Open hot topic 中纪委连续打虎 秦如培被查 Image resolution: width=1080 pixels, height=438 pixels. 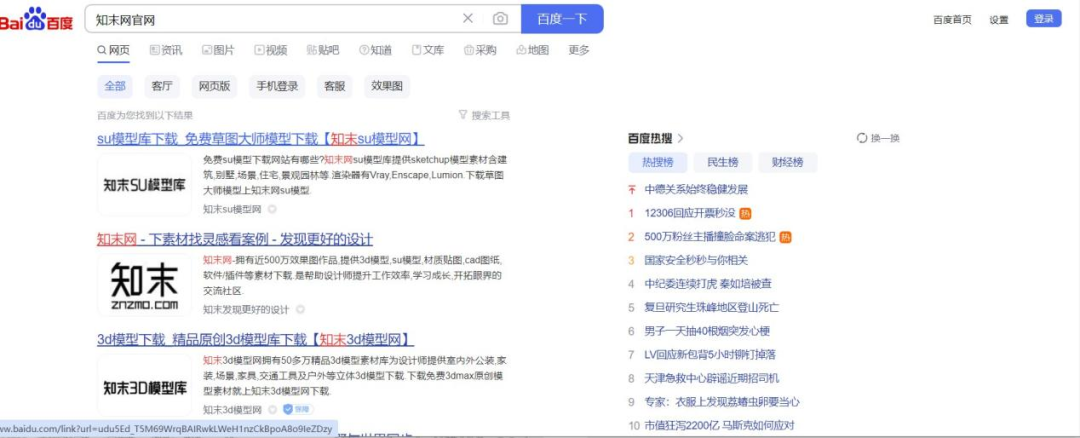[707, 284]
